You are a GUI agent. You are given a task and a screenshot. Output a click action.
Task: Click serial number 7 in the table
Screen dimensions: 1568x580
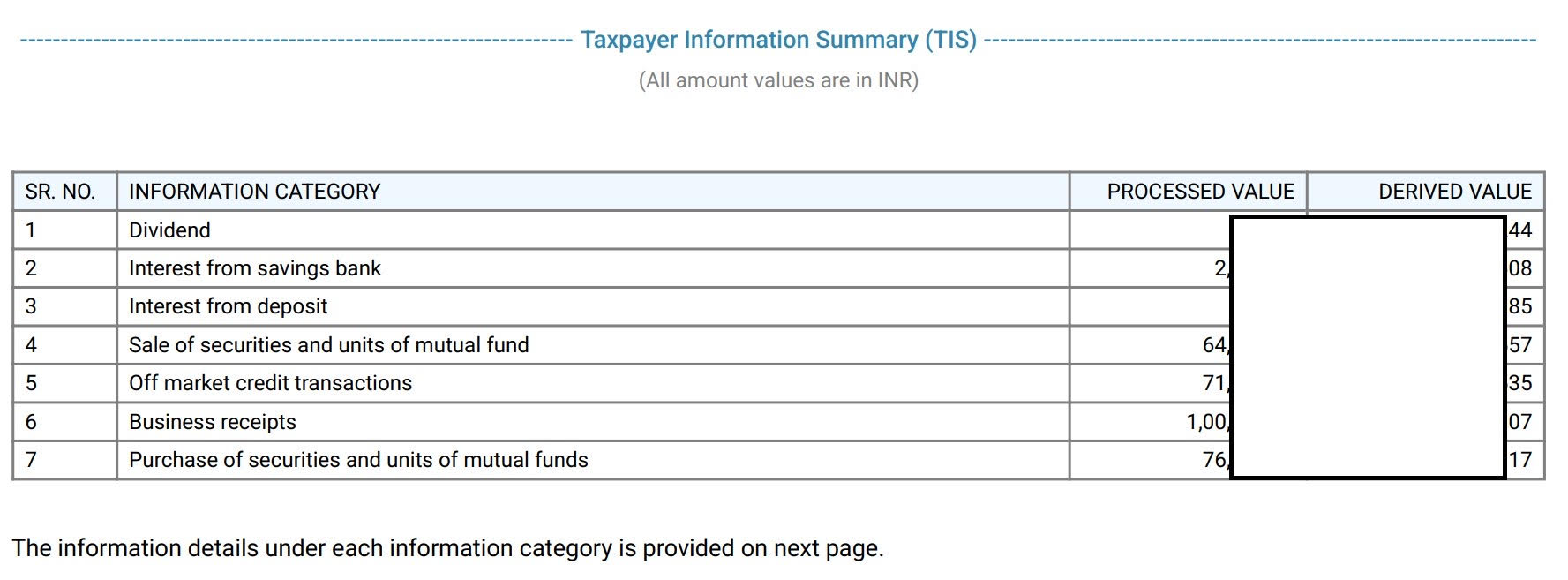[31, 460]
